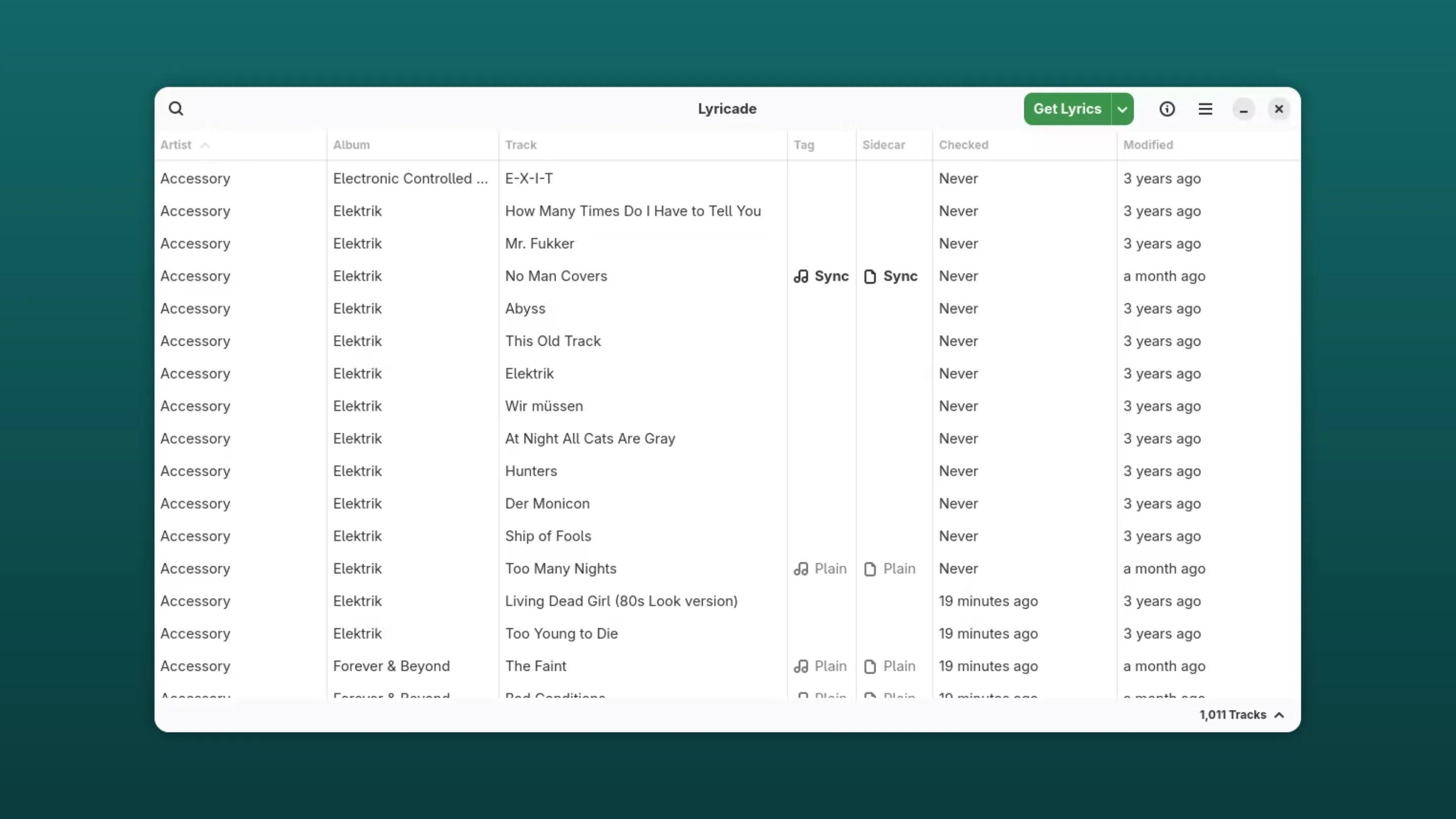The height and width of the screenshot is (819, 1456).
Task: Select the No Man Covers track
Action: [x=556, y=276]
